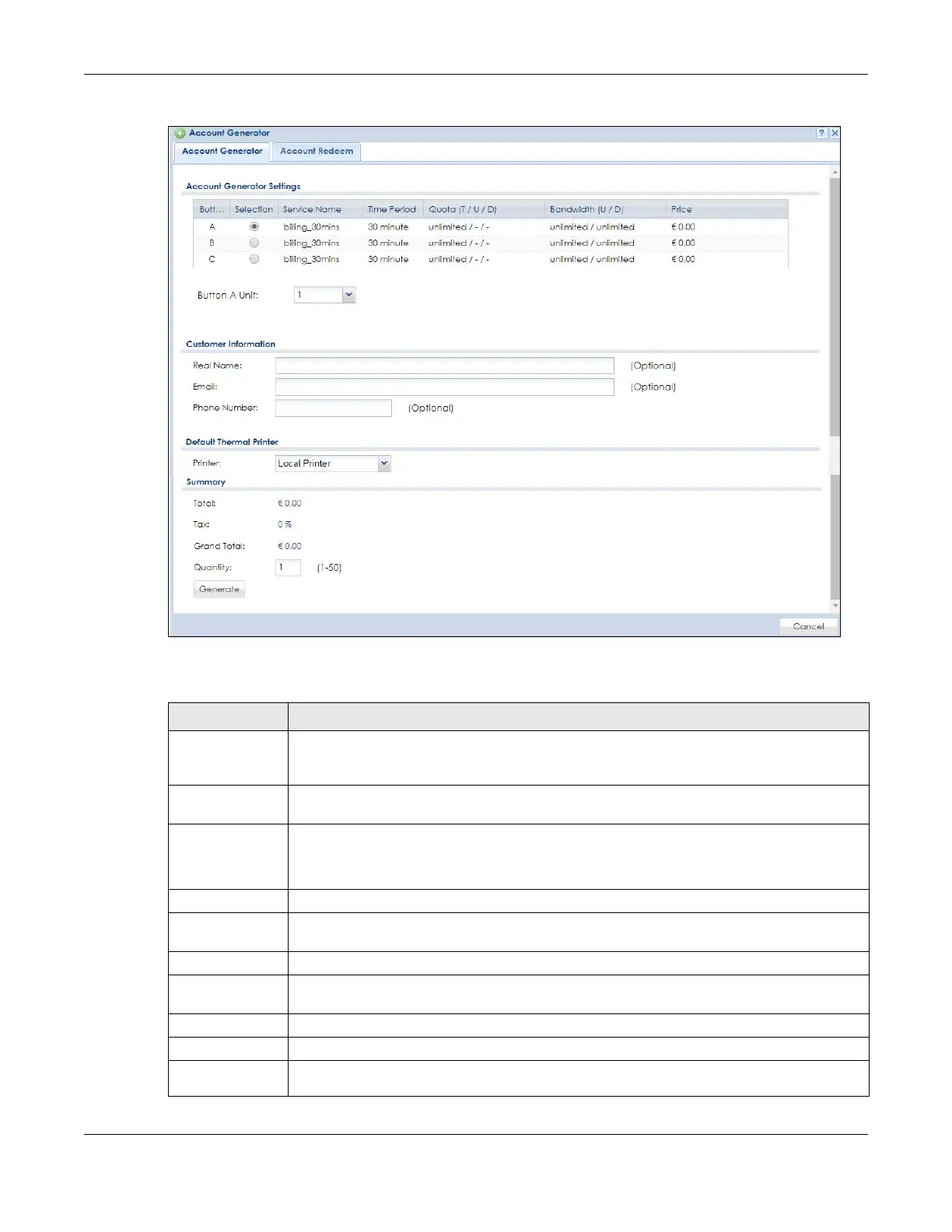The image size is (952, 1232).
Task: Click billing_30mins in row A
Action: click(x=311, y=227)
